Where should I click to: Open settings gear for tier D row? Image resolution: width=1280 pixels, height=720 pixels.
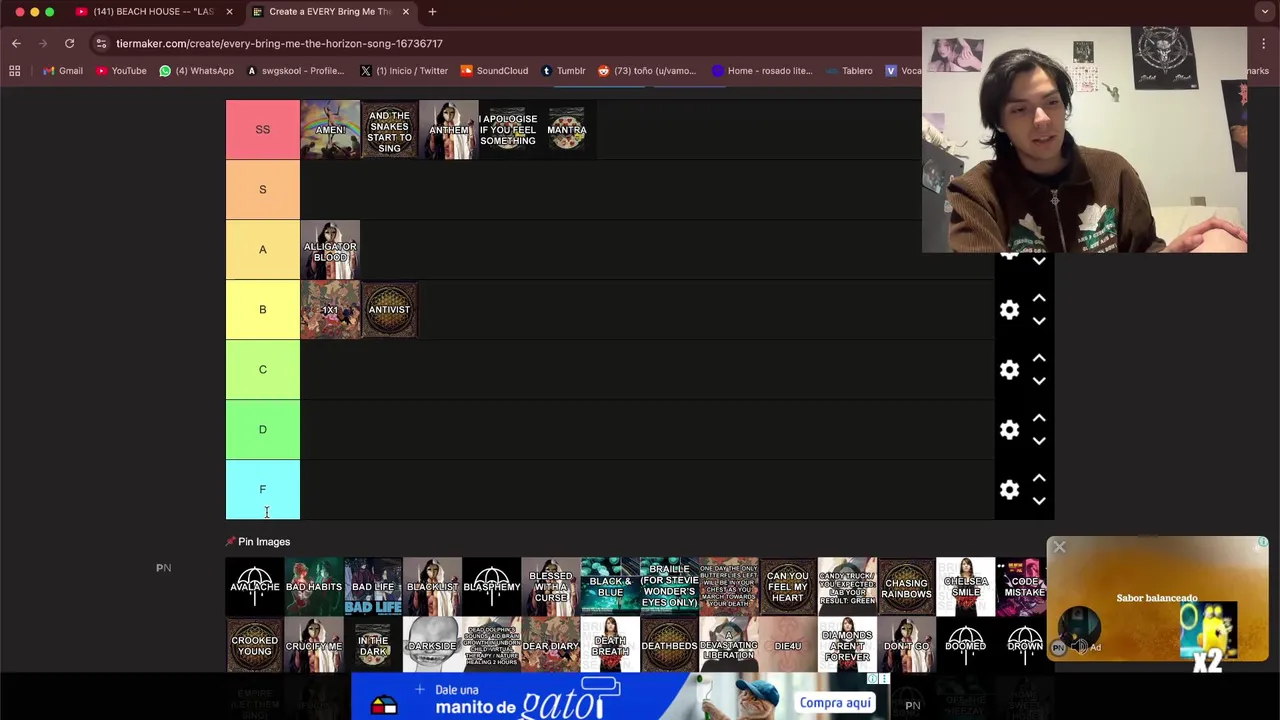pyautogui.click(x=1009, y=430)
